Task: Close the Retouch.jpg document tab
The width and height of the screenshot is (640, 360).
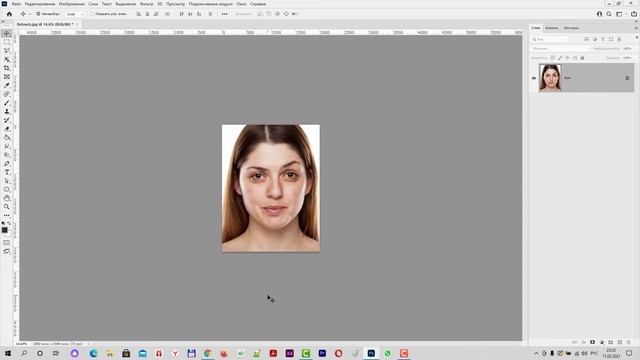Action: click(77, 24)
